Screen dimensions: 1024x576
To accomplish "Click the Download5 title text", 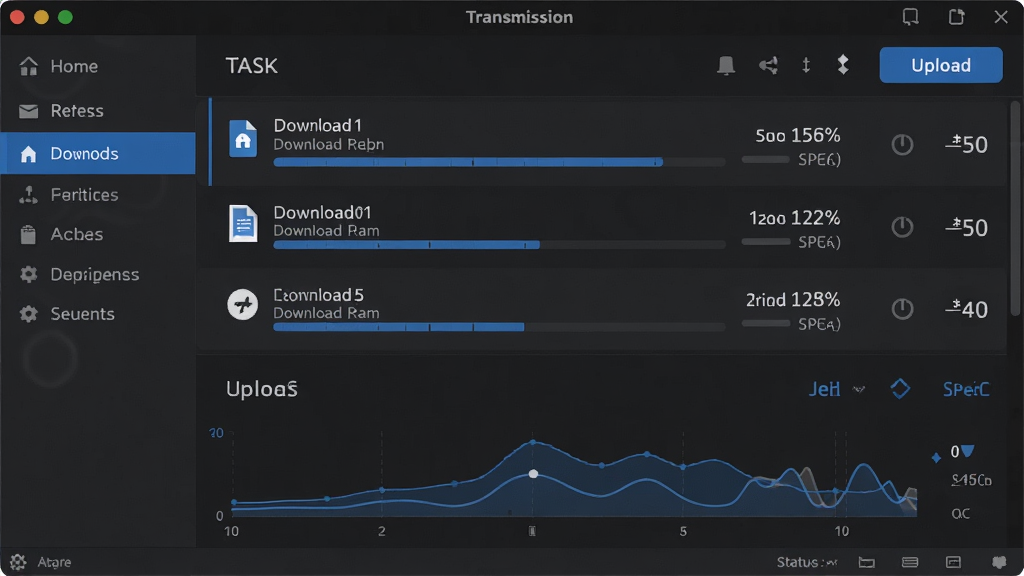I will pyautogui.click(x=318, y=295).
